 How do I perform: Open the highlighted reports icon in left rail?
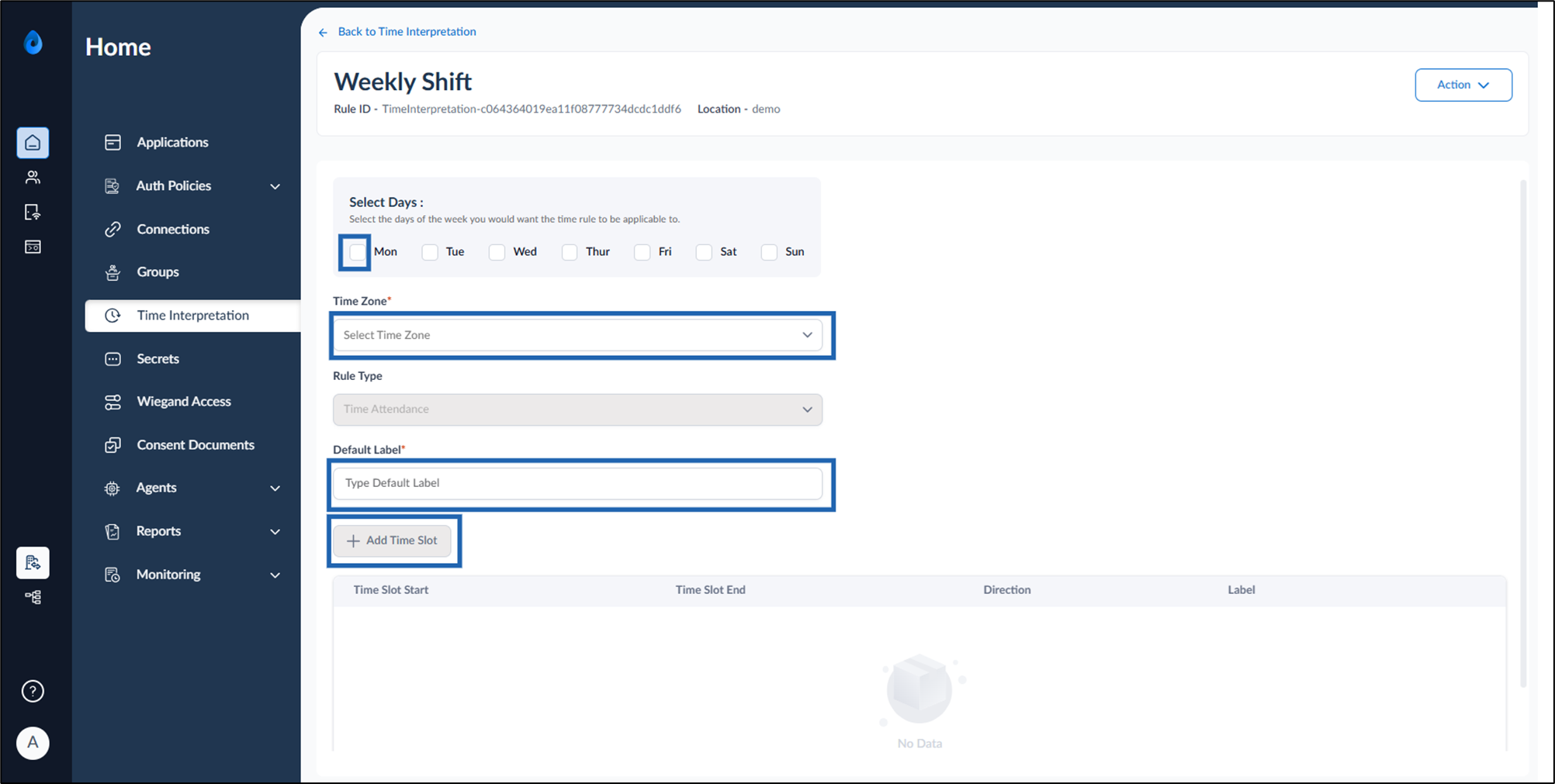click(x=33, y=563)
